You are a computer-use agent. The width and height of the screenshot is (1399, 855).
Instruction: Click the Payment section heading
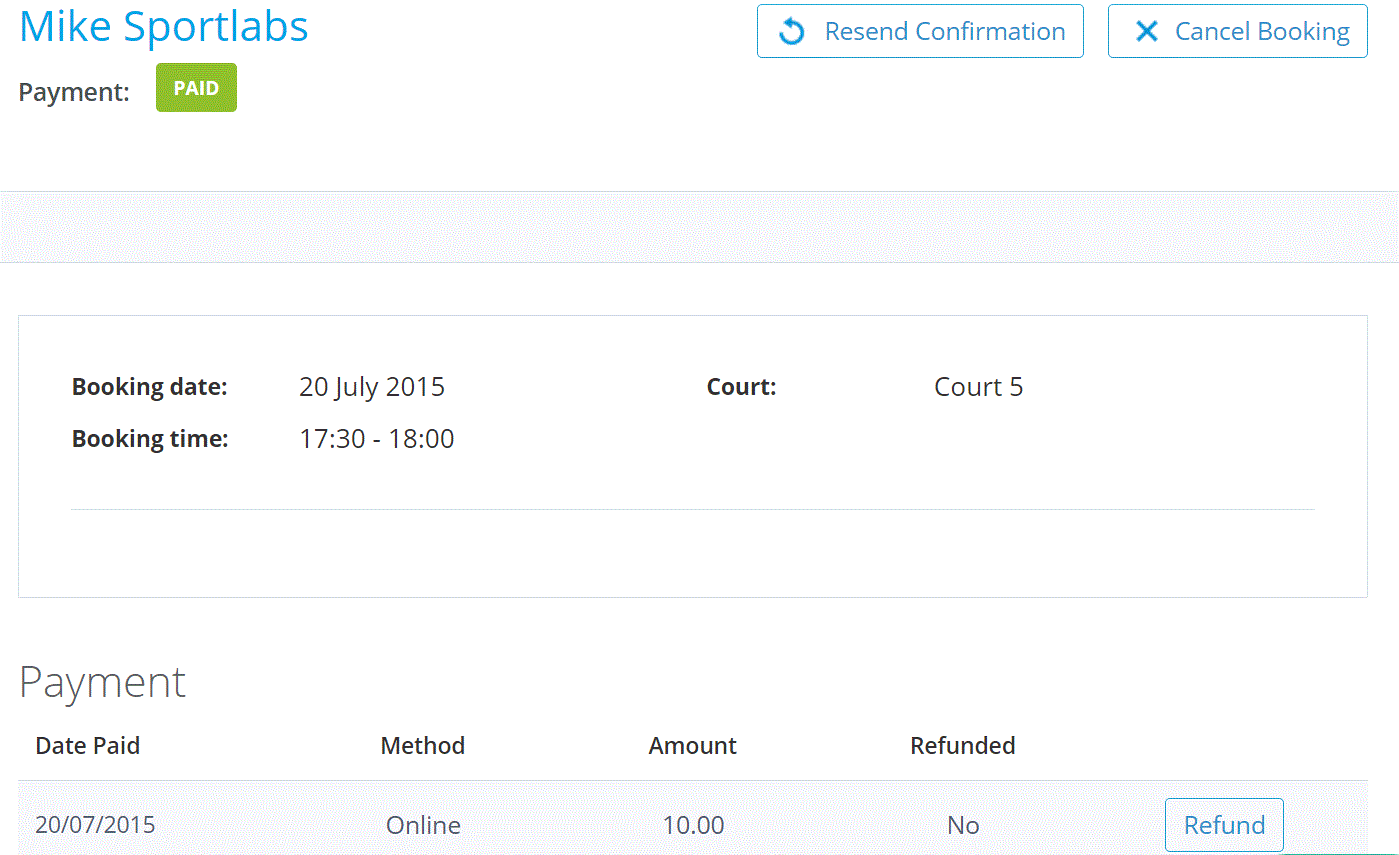pyautogui.click(x=102, y=683)
